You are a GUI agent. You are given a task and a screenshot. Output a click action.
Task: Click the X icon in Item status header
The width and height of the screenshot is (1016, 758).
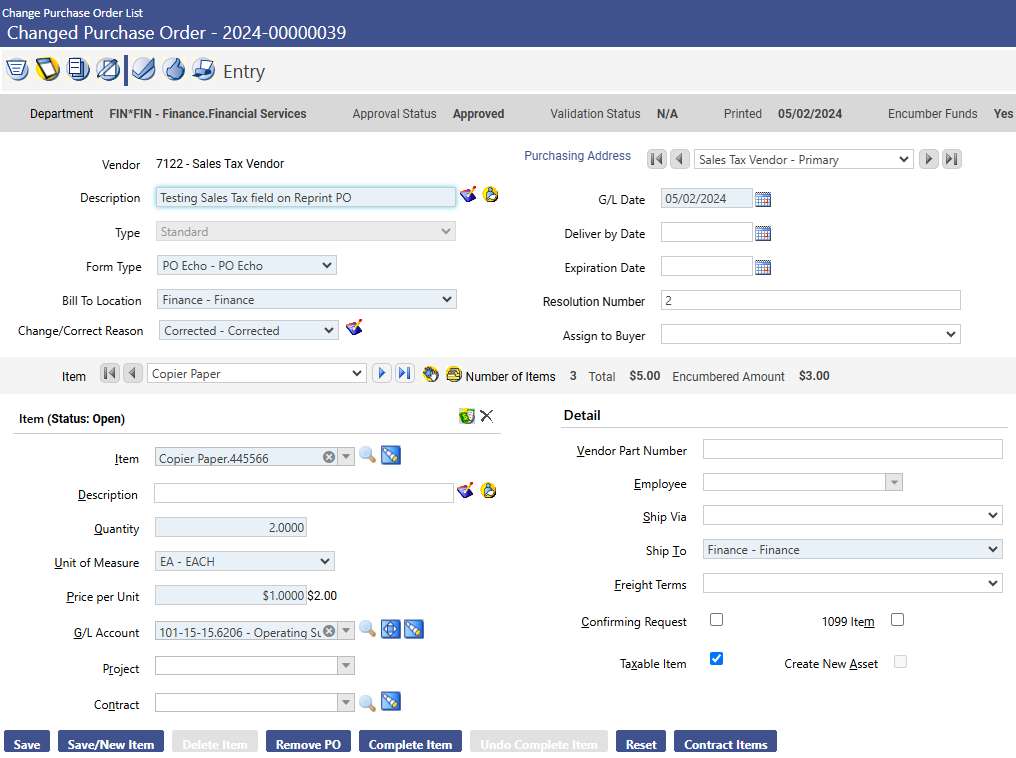coord(487,416)
